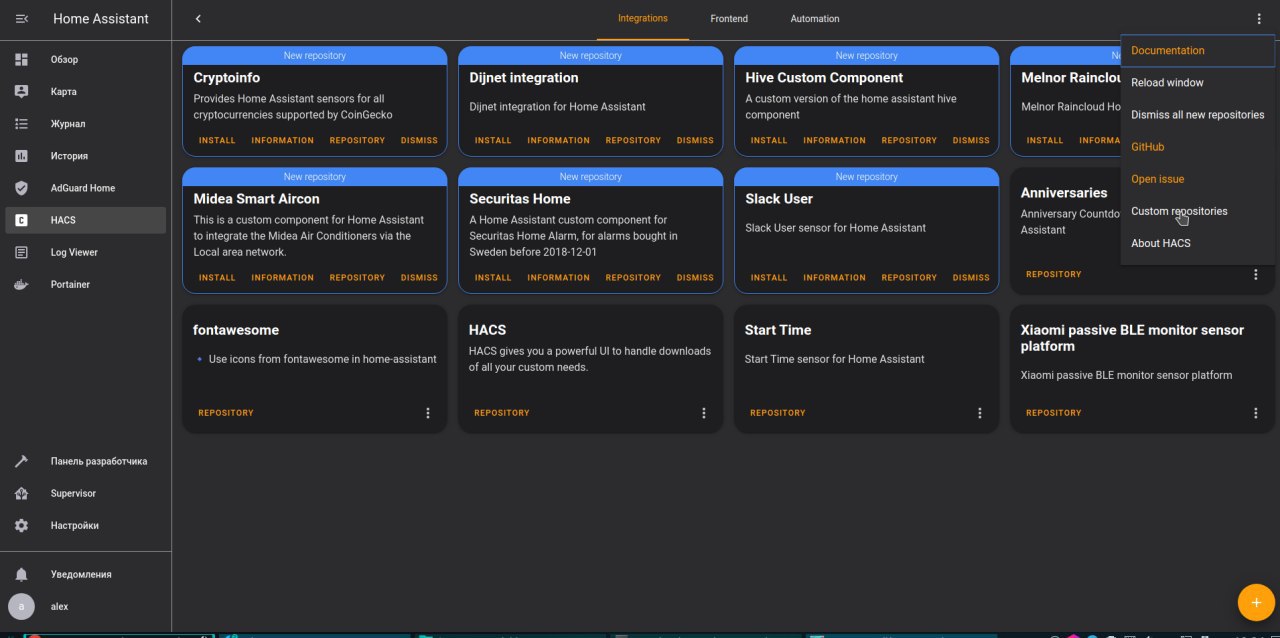This screenshot has height=638, width=1280.
Task: Click the Home Assistant sidebar title
Action: (x=101, y=19)
